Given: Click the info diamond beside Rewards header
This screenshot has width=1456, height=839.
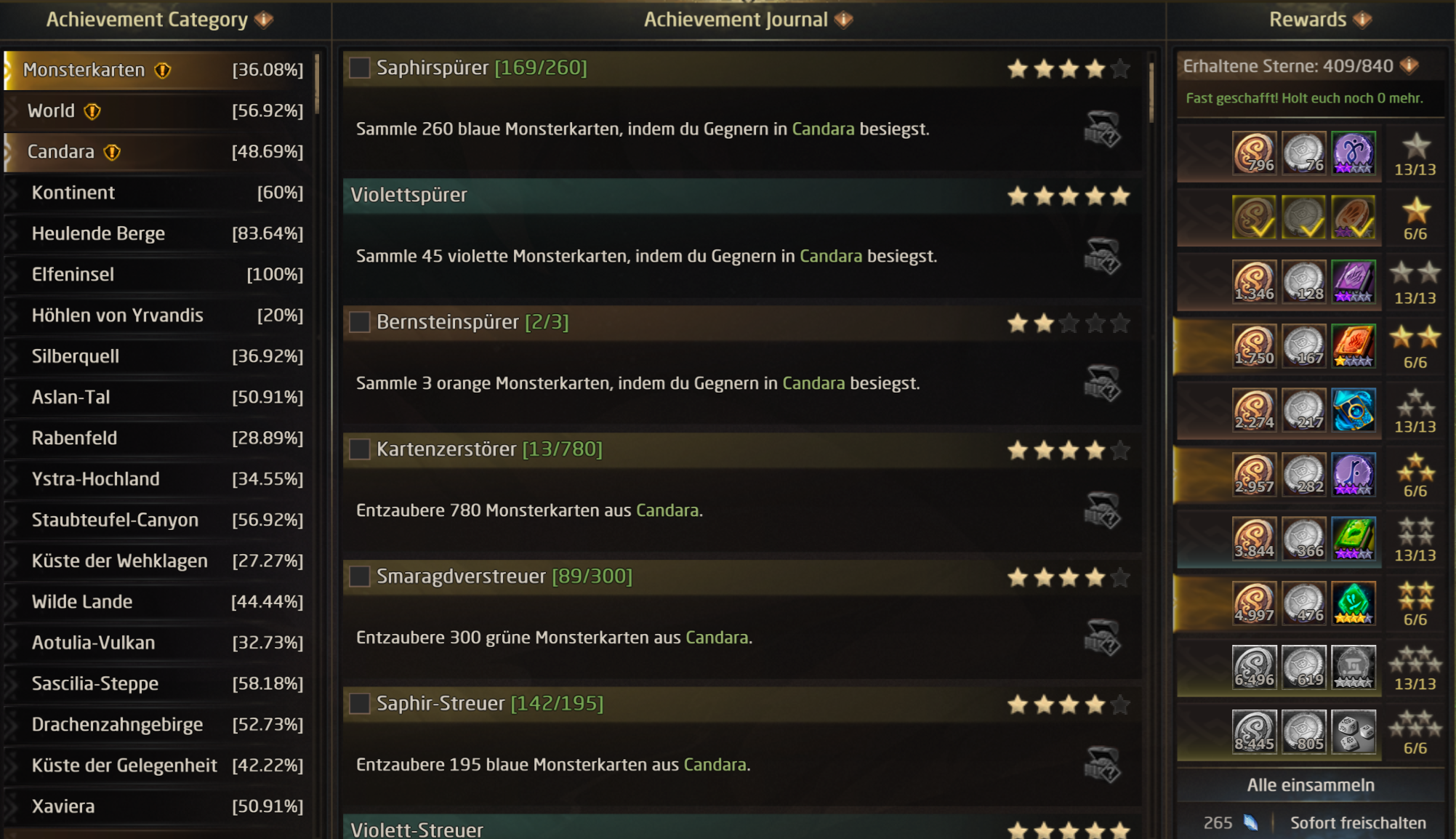Looking at the screenshot, I should pos(1363,20).
